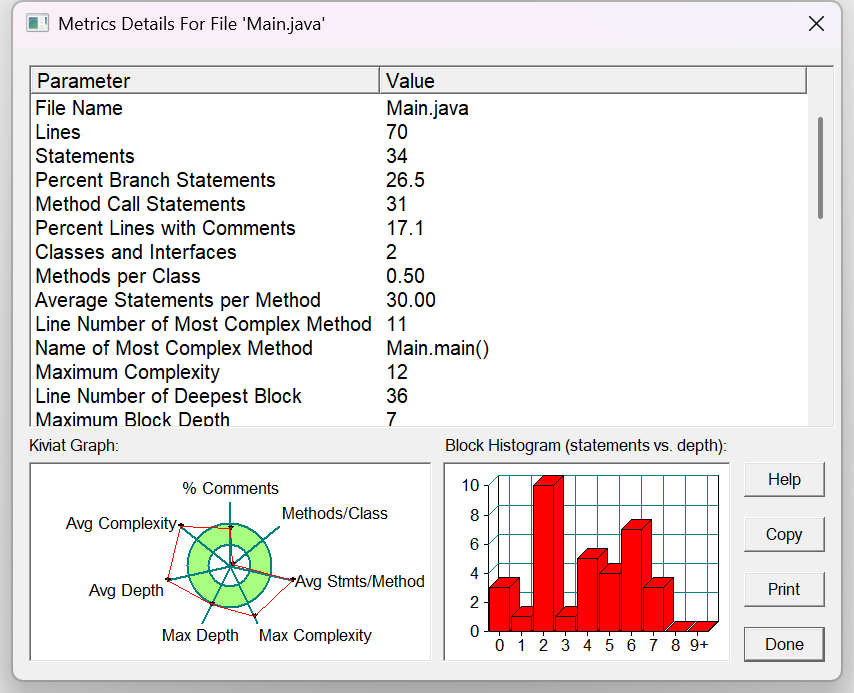Click the value 'Main.main()'

pos(437,348)
